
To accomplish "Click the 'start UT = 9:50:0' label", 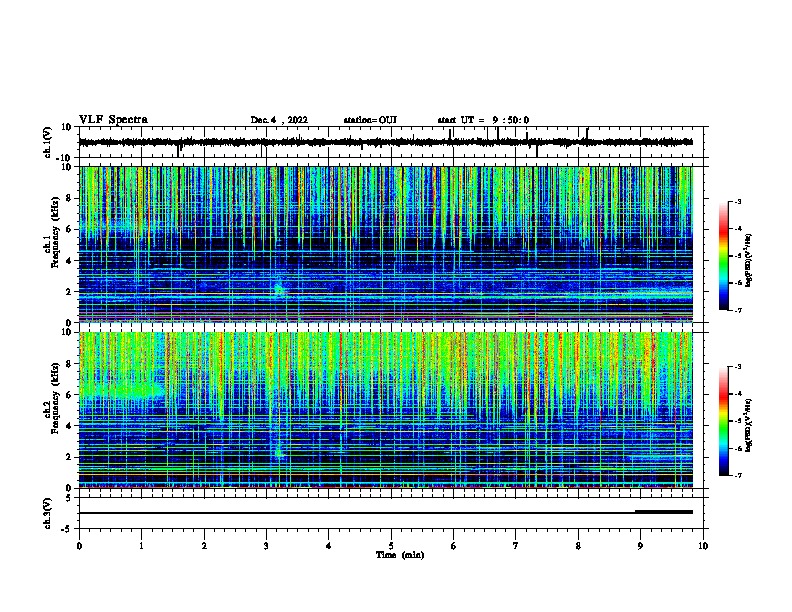I will 483,120.
